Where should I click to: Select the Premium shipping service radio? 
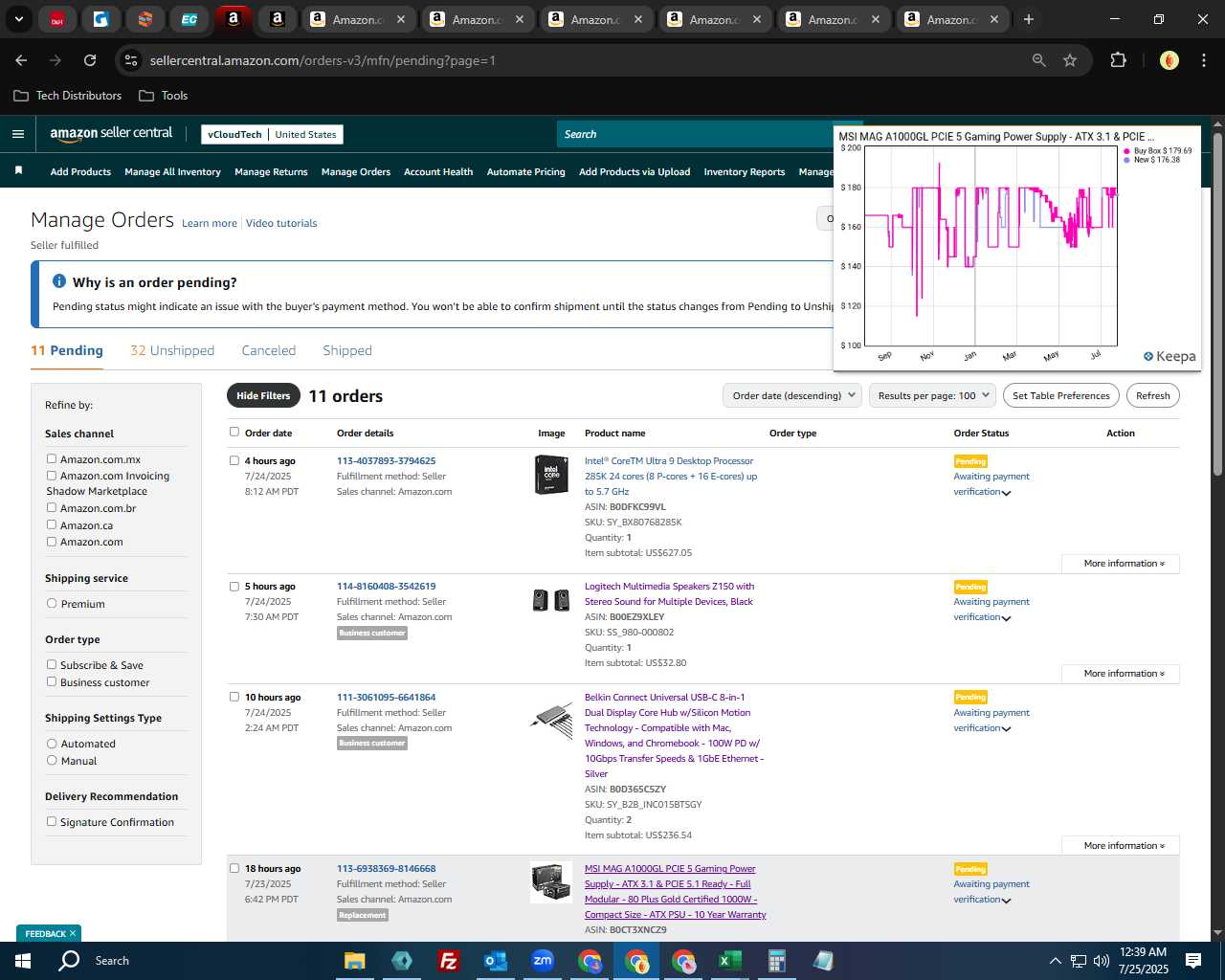(x=52, y=603)
